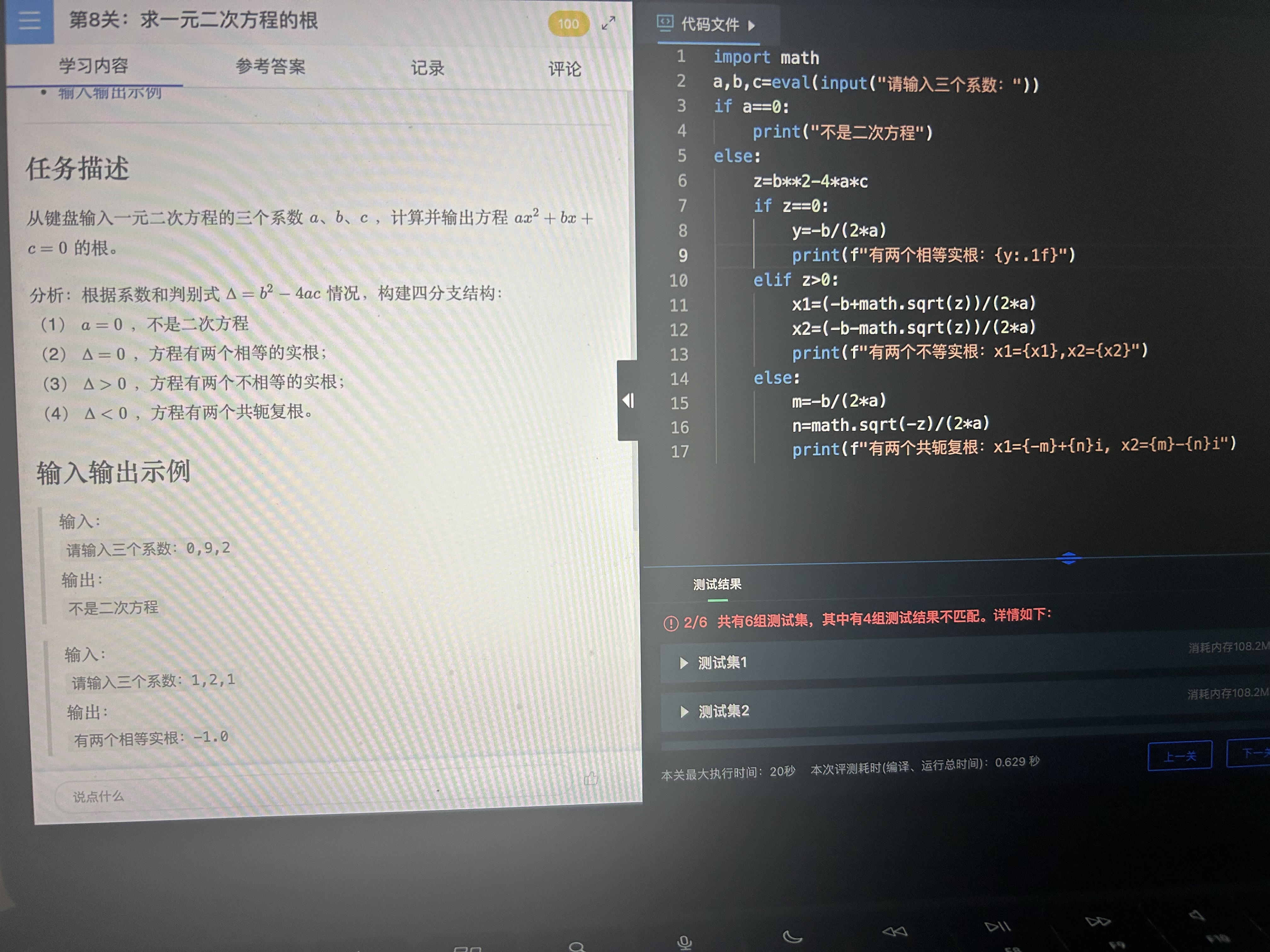Click the thumbs-up like icon
Screen dimensions: 1270x952
click(591, 779)
